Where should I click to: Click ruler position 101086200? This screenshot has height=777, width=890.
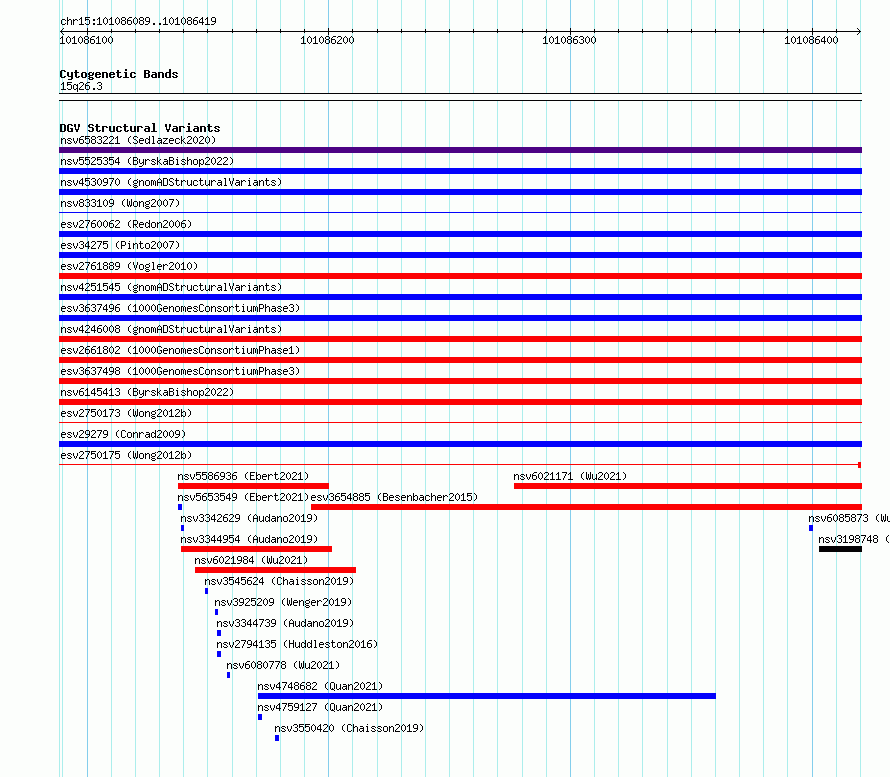328,40
